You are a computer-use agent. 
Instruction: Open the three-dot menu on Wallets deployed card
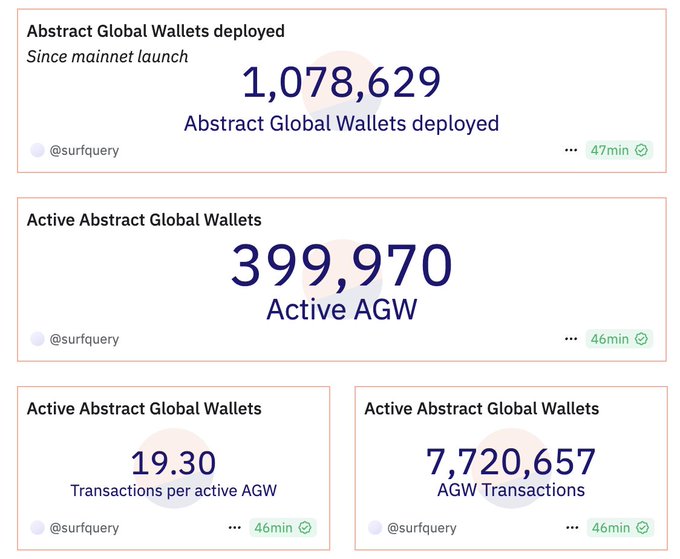click(571, 150)
